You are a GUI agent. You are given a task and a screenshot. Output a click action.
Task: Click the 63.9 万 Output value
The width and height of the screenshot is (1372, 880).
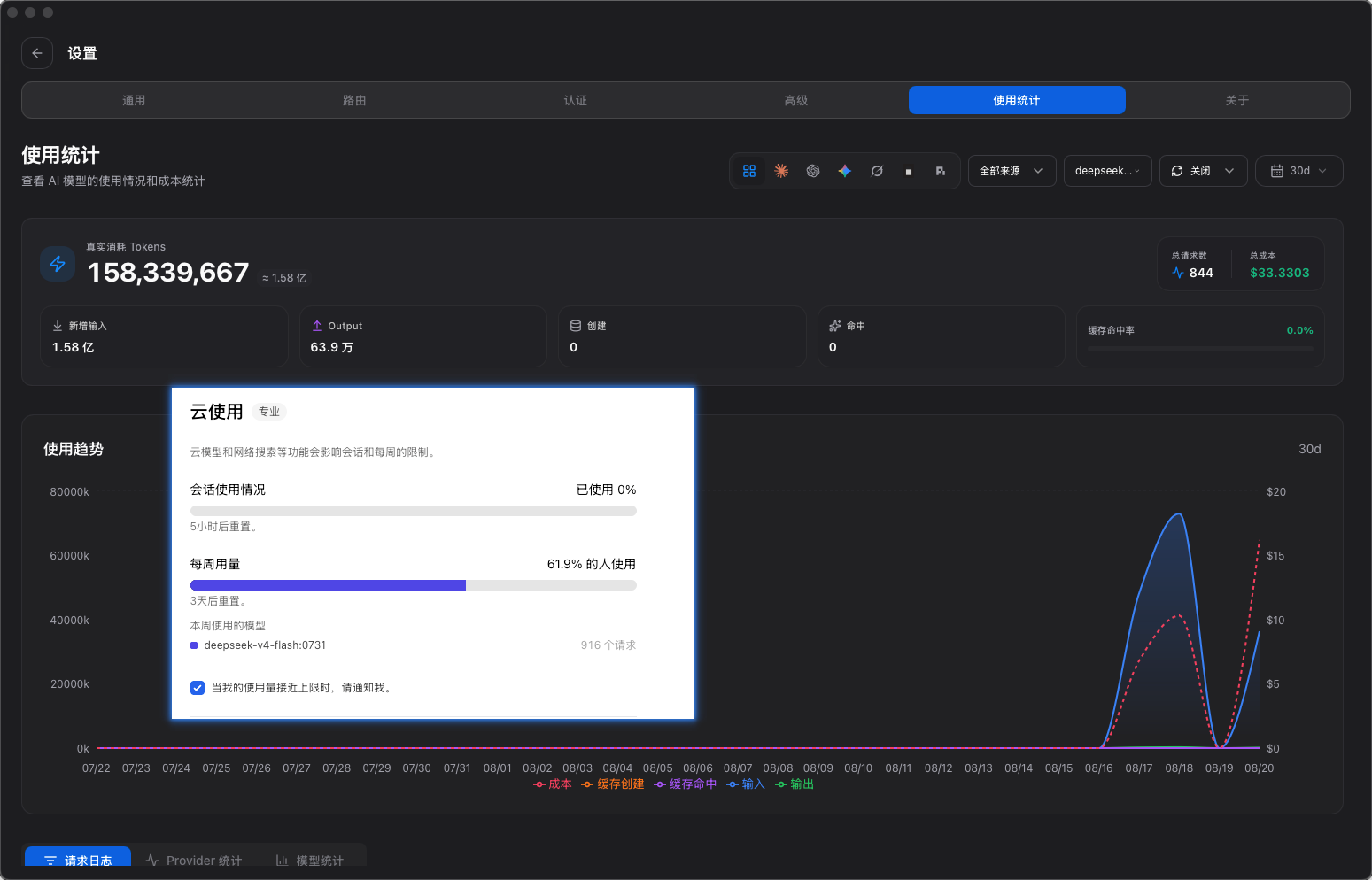(332, 347)
